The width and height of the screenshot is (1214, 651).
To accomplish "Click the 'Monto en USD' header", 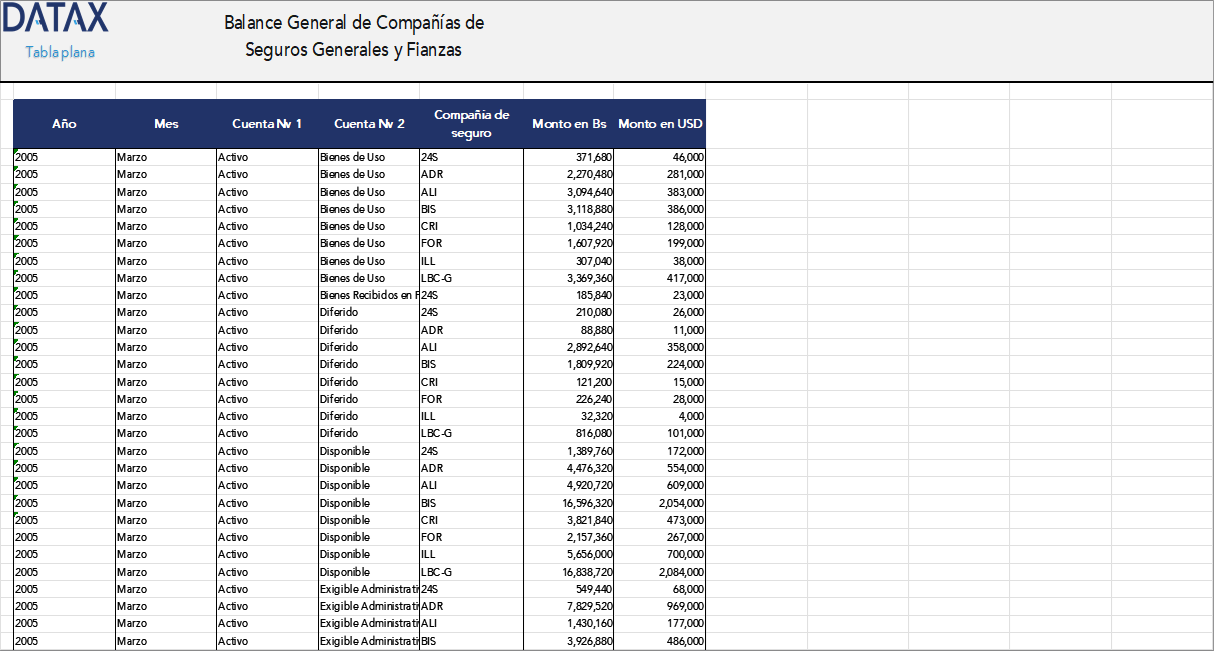I will 660,124.
